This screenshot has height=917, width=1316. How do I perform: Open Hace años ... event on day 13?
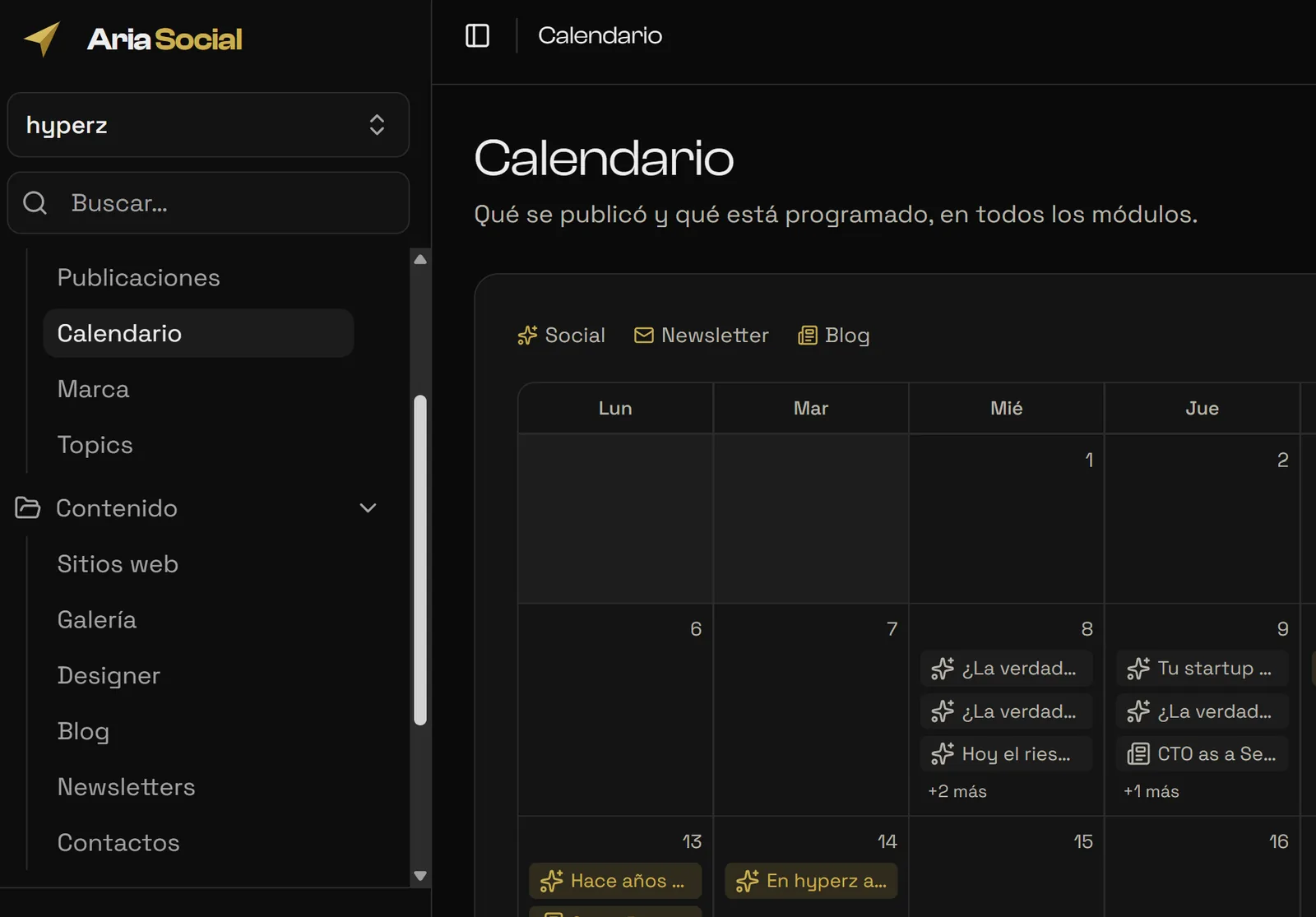(615, 881)
